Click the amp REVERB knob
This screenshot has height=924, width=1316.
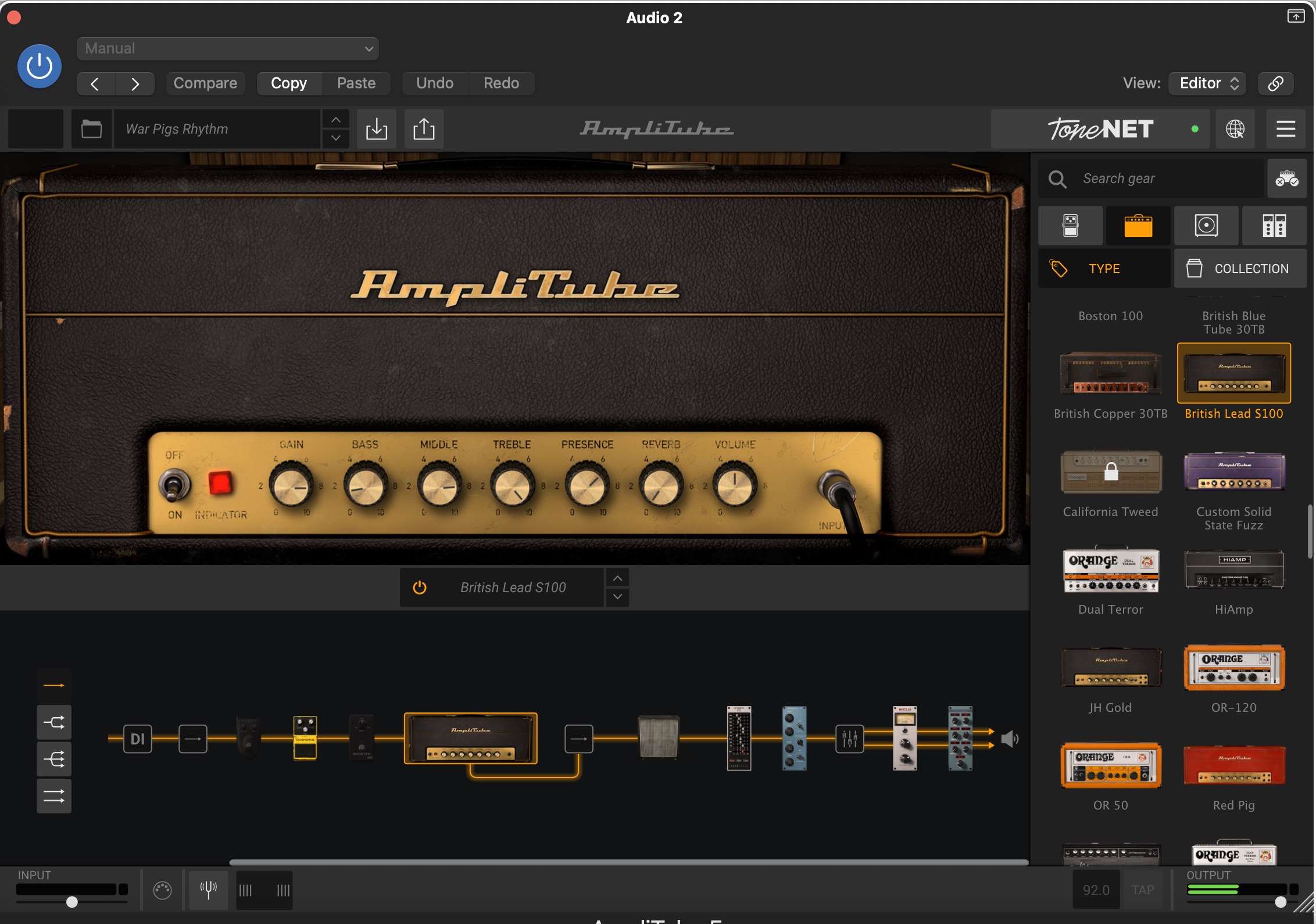coord(661,486)
